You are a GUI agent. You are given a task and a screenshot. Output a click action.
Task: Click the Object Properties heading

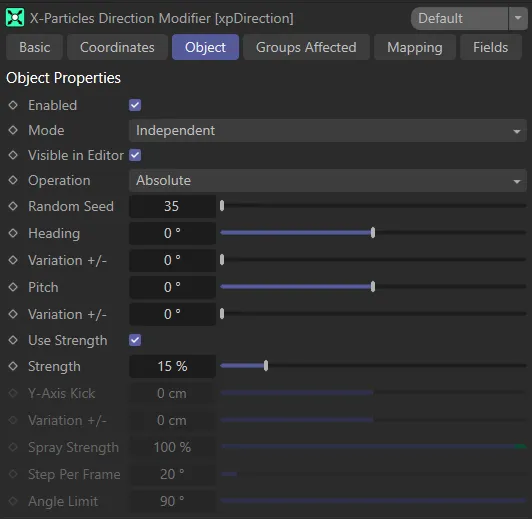63,78
